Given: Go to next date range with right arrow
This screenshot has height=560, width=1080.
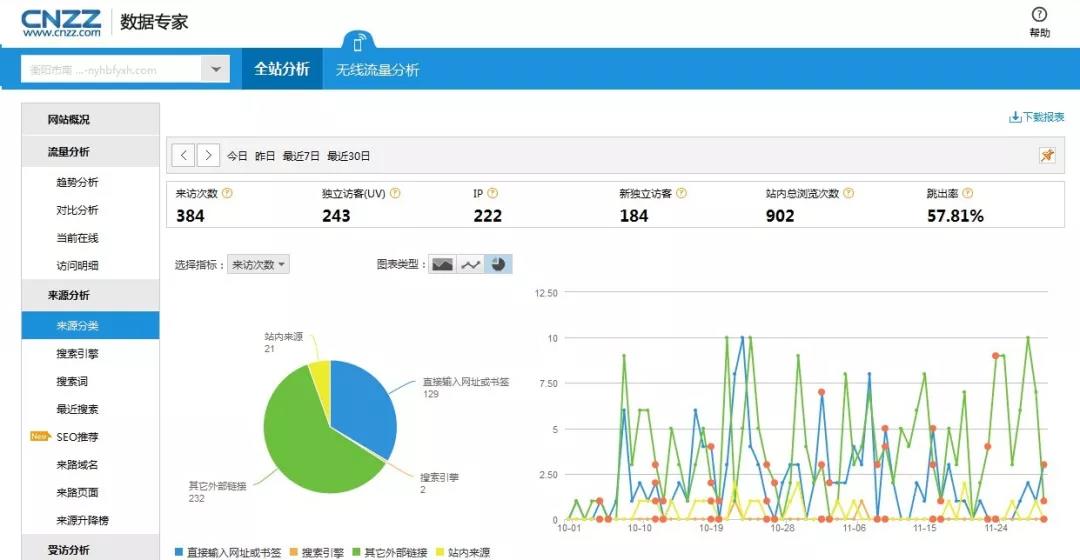Looking at the screenshot, I should point(208,155).
